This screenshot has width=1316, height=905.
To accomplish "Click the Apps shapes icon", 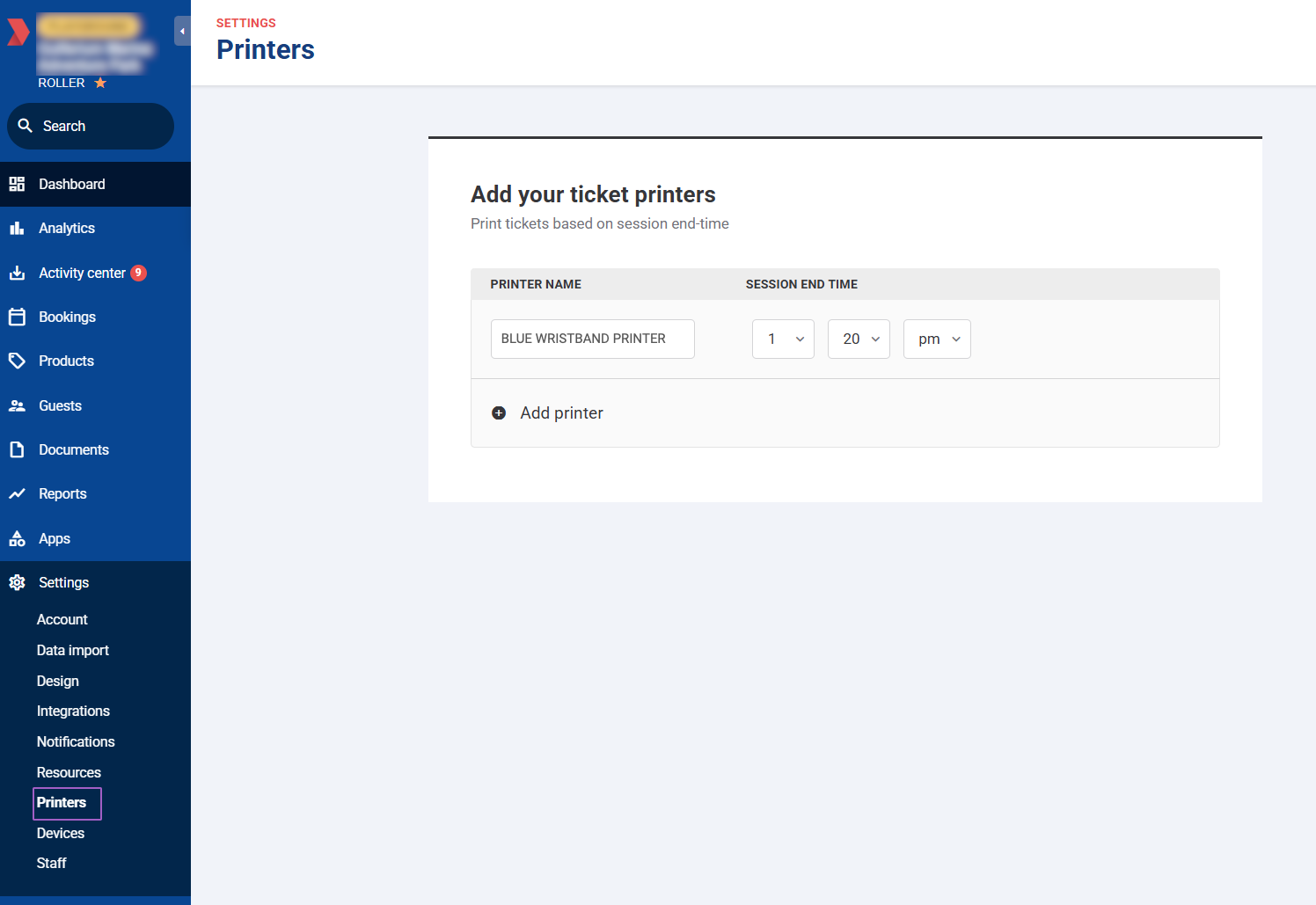I will [17, 538].
